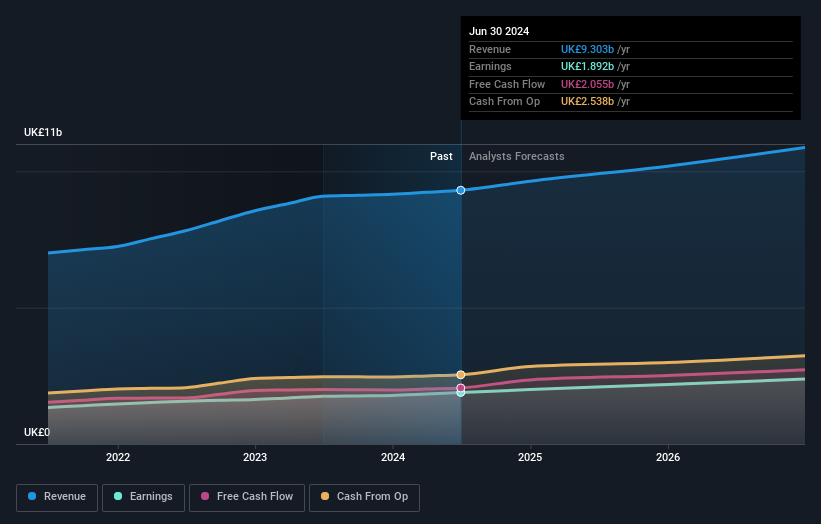
Task: Select the 2023 x-axis label
Action: [255, 457]
